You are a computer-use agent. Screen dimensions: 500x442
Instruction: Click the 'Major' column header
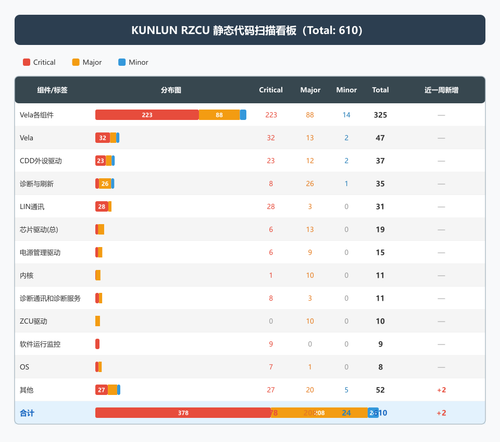(x=310, y=90)
